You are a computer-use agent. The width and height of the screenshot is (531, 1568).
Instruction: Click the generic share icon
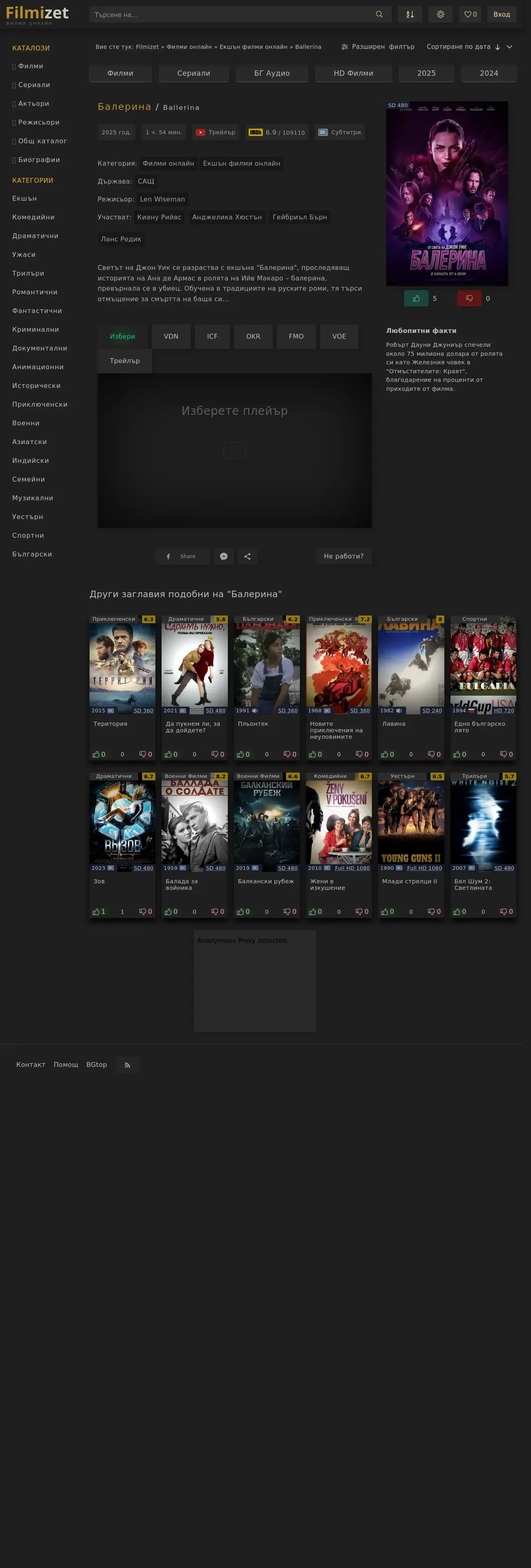click(x=247, y=556)
